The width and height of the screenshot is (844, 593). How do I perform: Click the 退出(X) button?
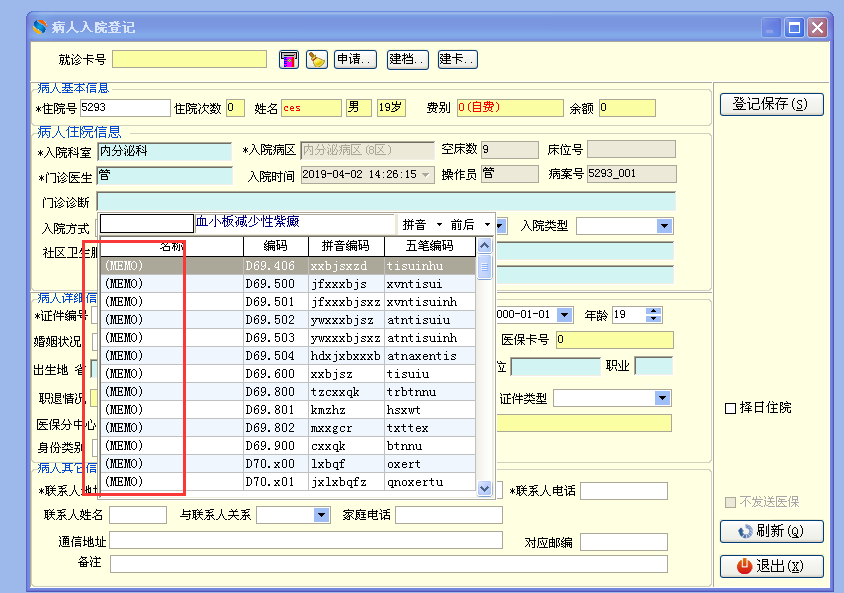coord(771,566)
